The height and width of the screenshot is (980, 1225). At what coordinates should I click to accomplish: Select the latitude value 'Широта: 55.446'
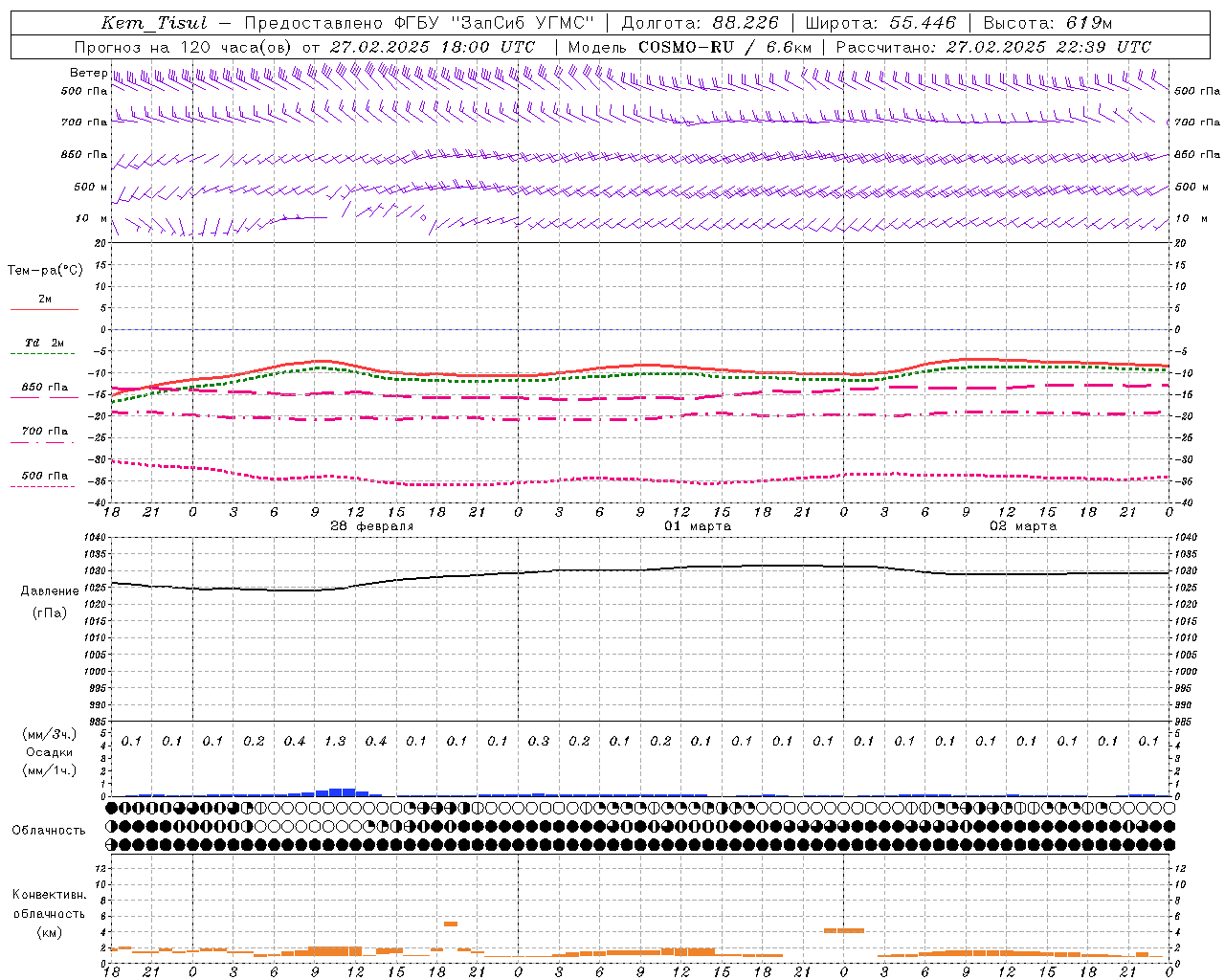[x=880, y=23]
